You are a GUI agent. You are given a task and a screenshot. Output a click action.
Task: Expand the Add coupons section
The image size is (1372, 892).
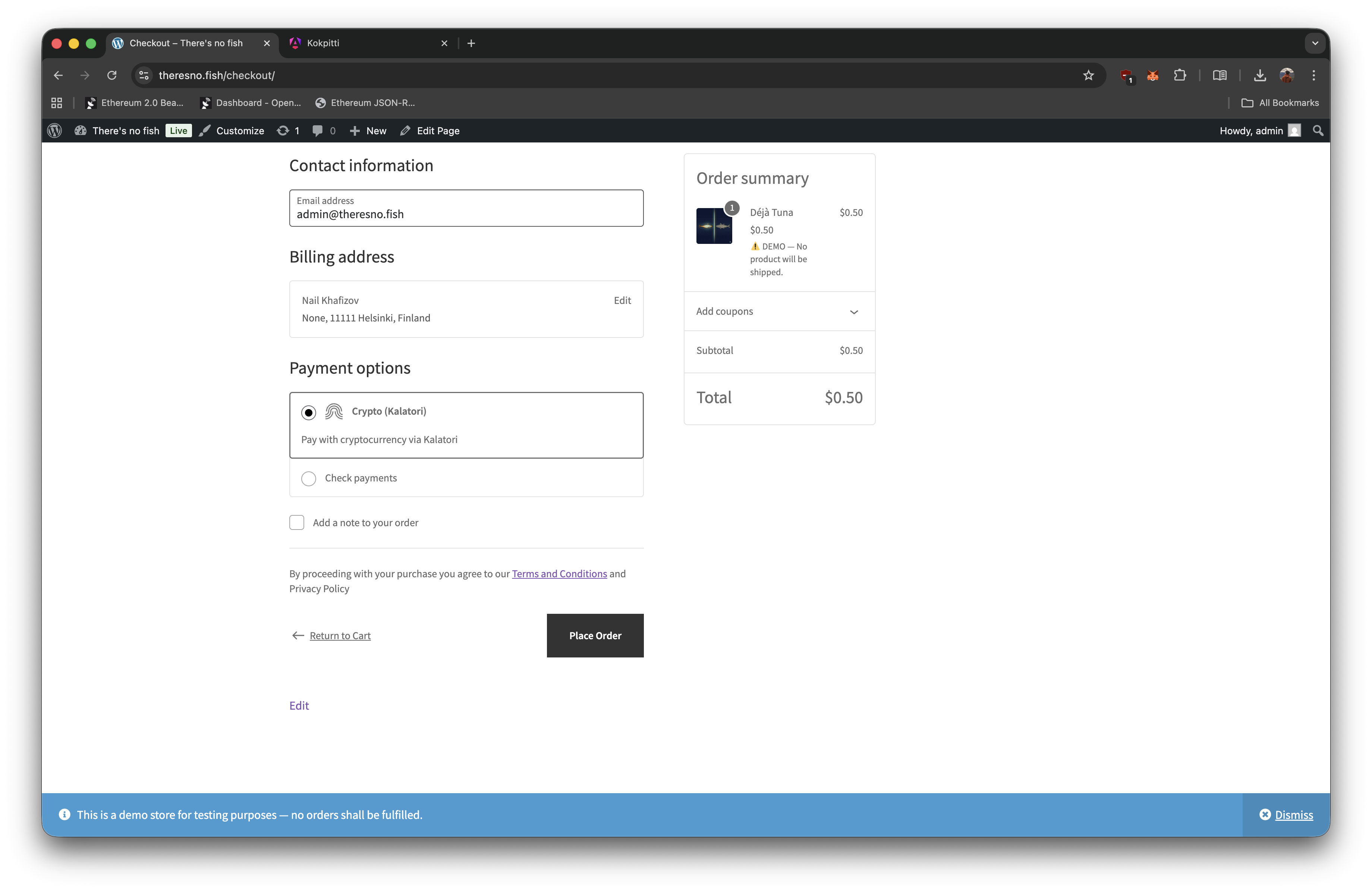(779, 311)
